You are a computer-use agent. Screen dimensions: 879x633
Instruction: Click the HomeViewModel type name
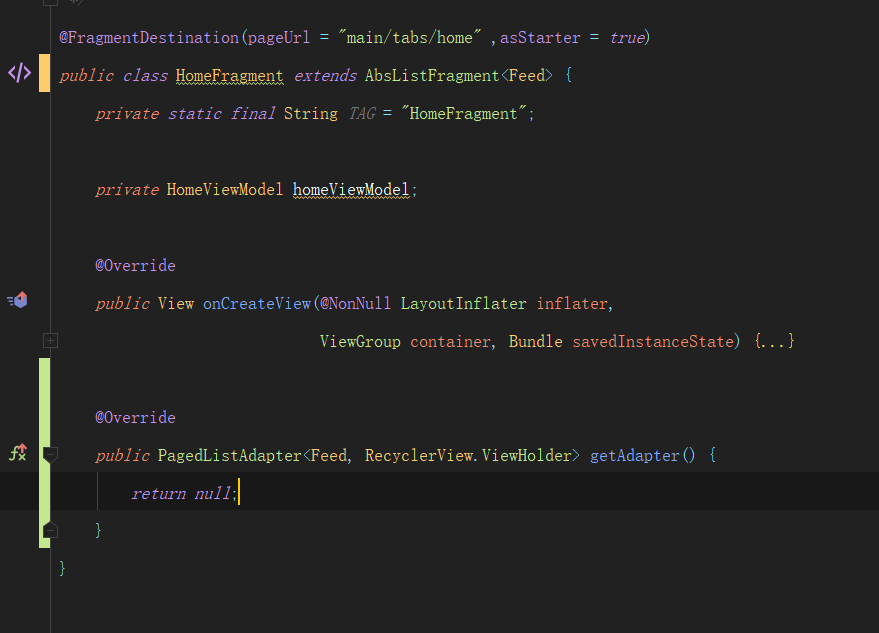tap(225, 190)
